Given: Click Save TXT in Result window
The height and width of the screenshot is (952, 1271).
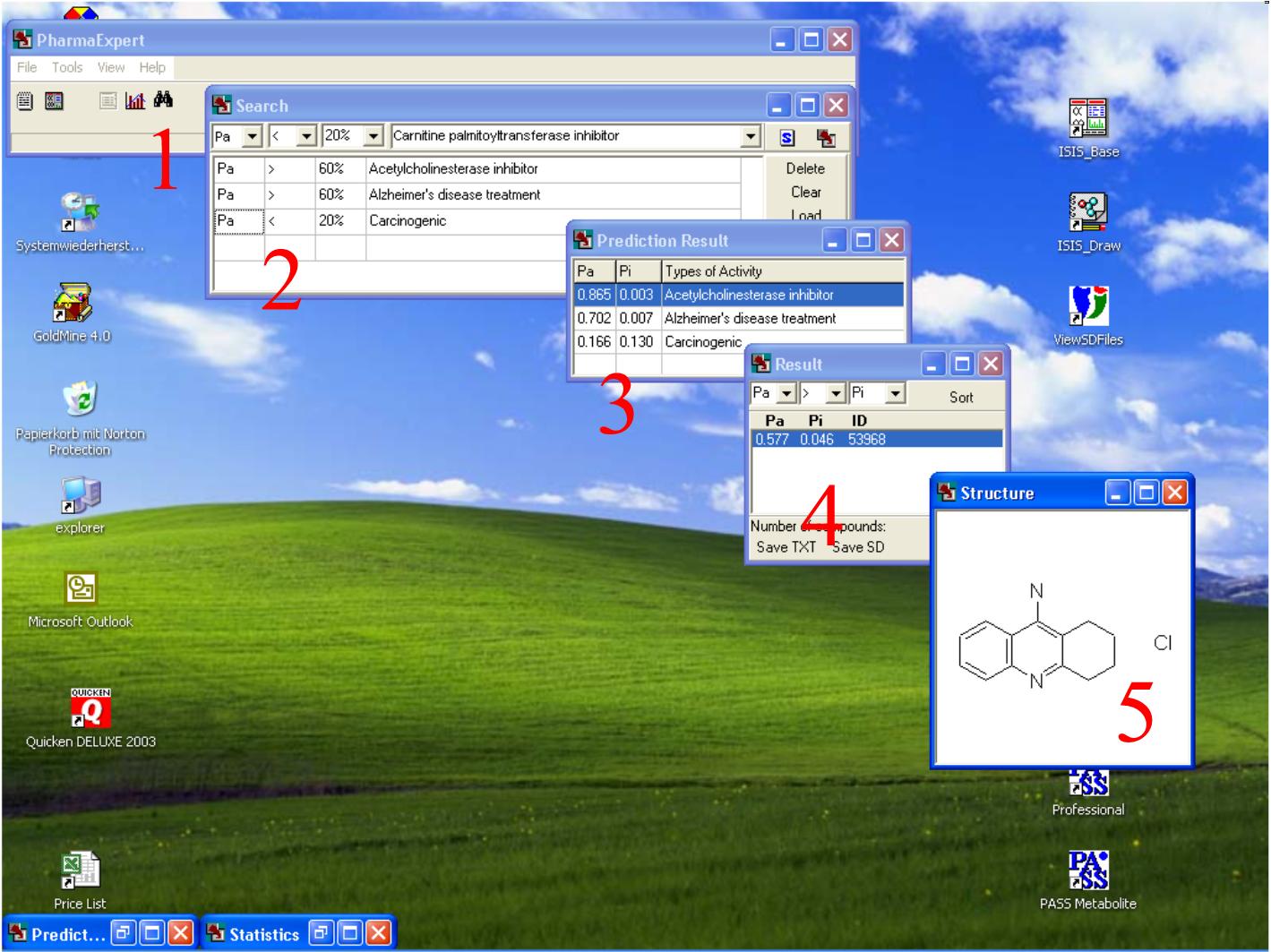Looking at the screenshot, I should [x=786, y=547].
